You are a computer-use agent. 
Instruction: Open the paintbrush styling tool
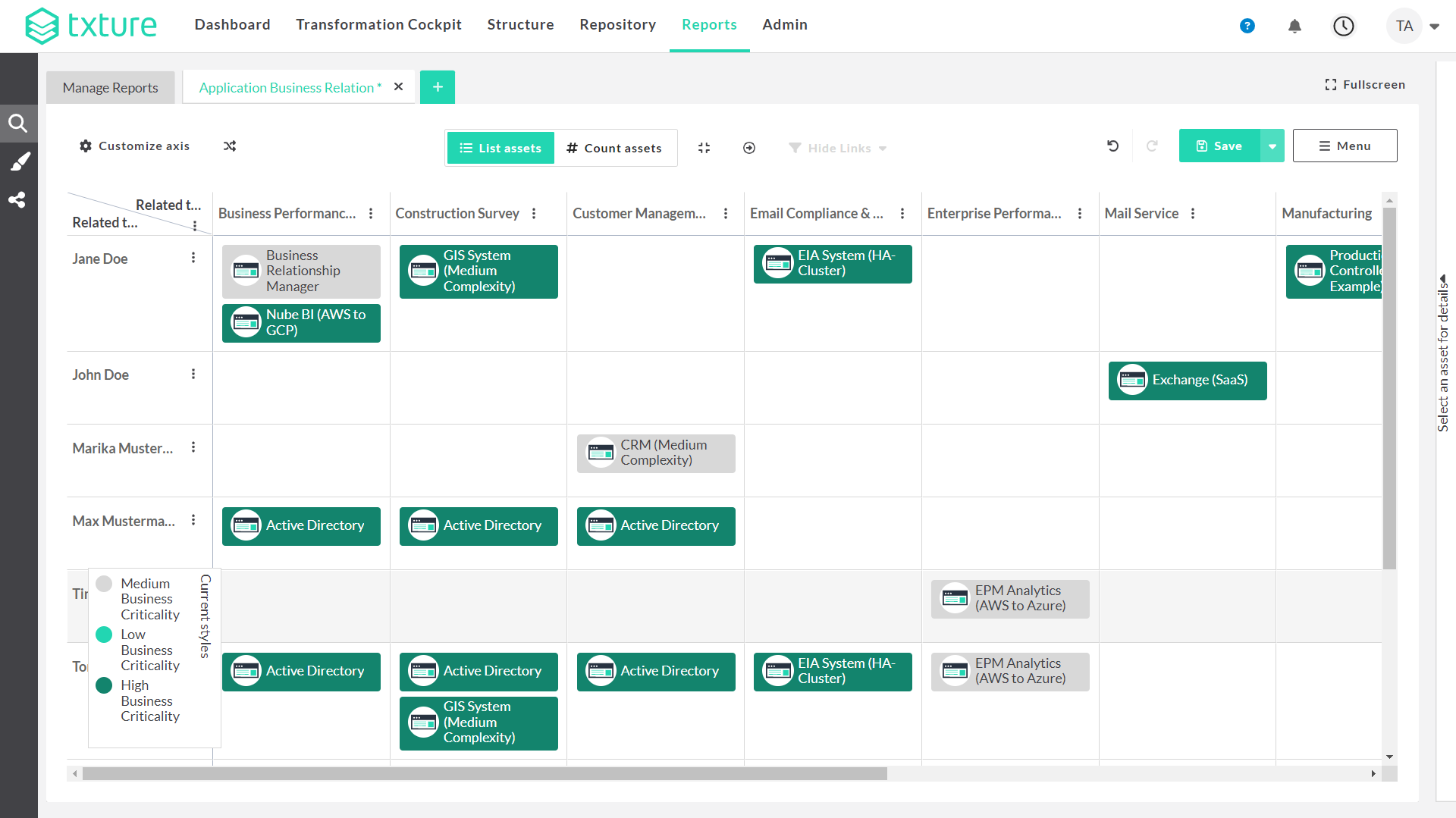coord(18,161)
